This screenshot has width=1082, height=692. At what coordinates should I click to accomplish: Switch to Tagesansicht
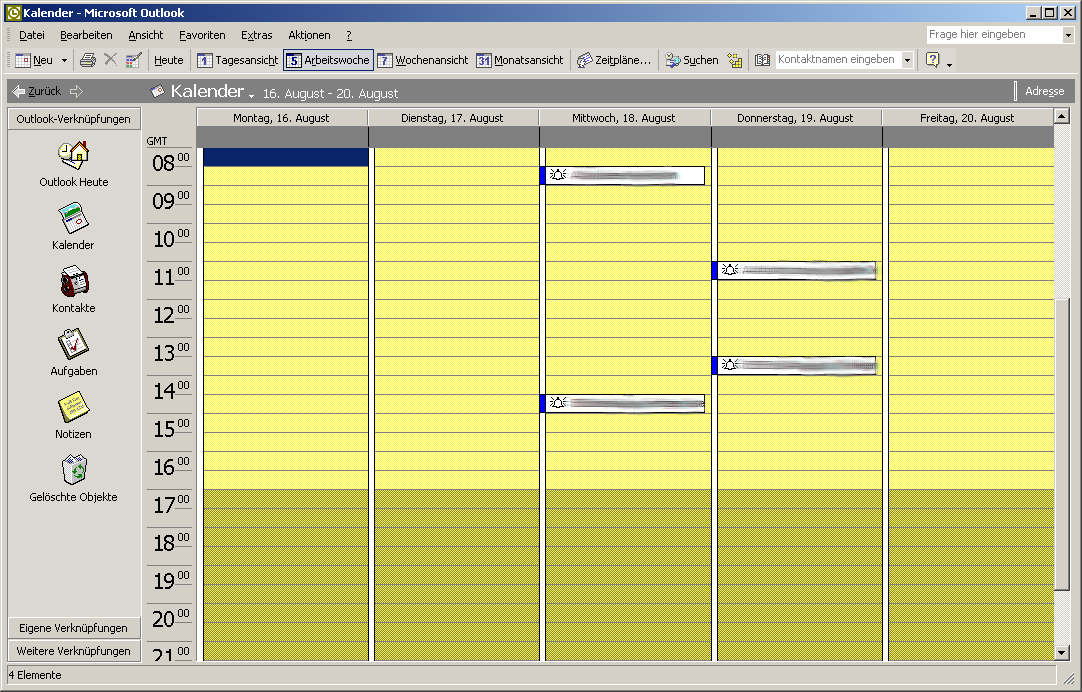tap(237, 60)
